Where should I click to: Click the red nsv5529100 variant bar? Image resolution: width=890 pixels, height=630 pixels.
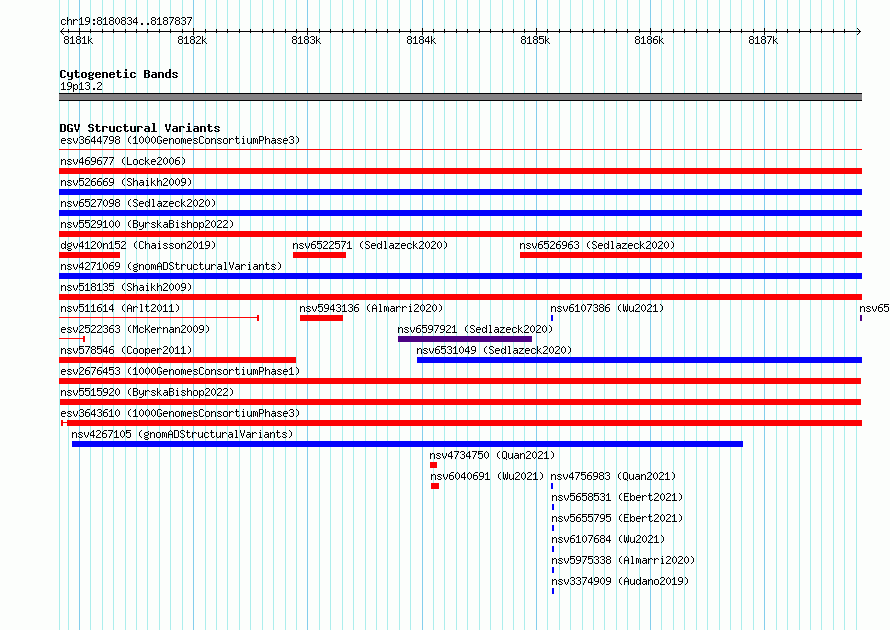tap(460, 234)
